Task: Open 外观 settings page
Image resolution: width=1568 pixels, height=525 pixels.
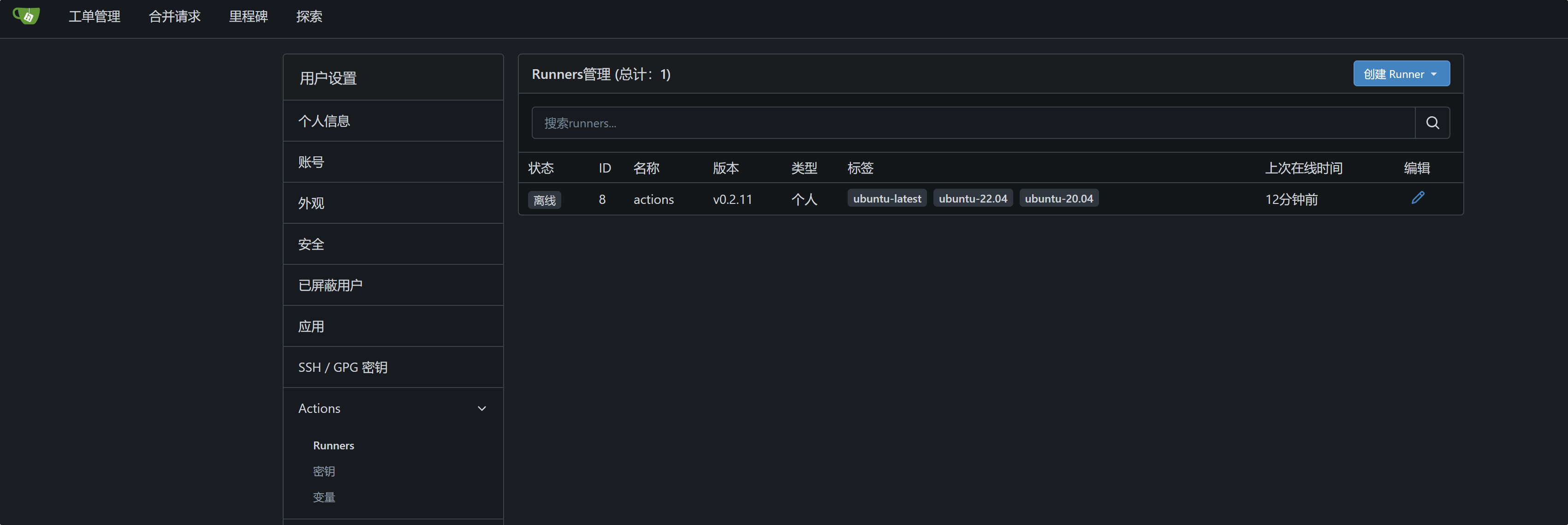Action: [x=311, y=203]
